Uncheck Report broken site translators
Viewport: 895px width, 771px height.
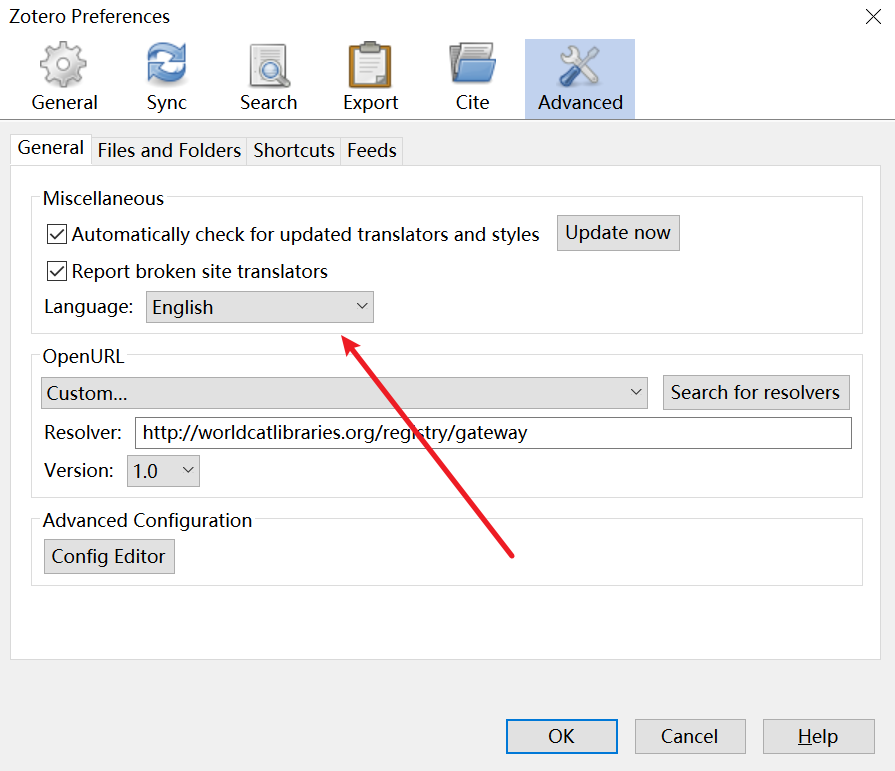[57, 272]
